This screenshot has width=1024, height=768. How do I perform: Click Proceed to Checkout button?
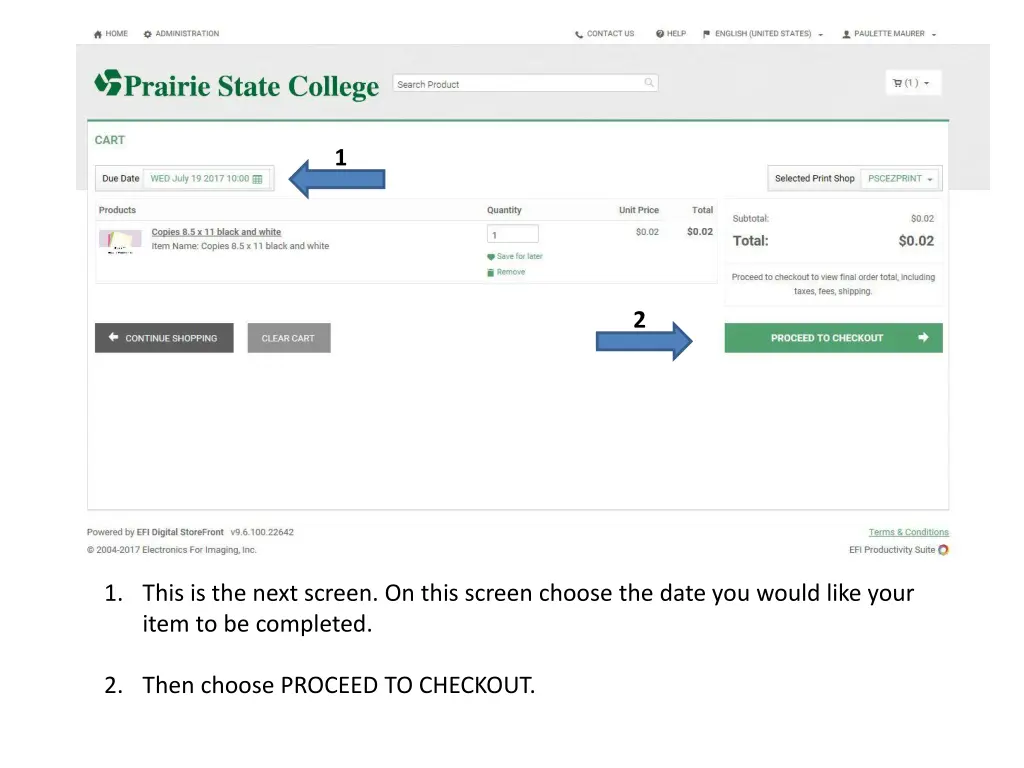pos(833,338)
